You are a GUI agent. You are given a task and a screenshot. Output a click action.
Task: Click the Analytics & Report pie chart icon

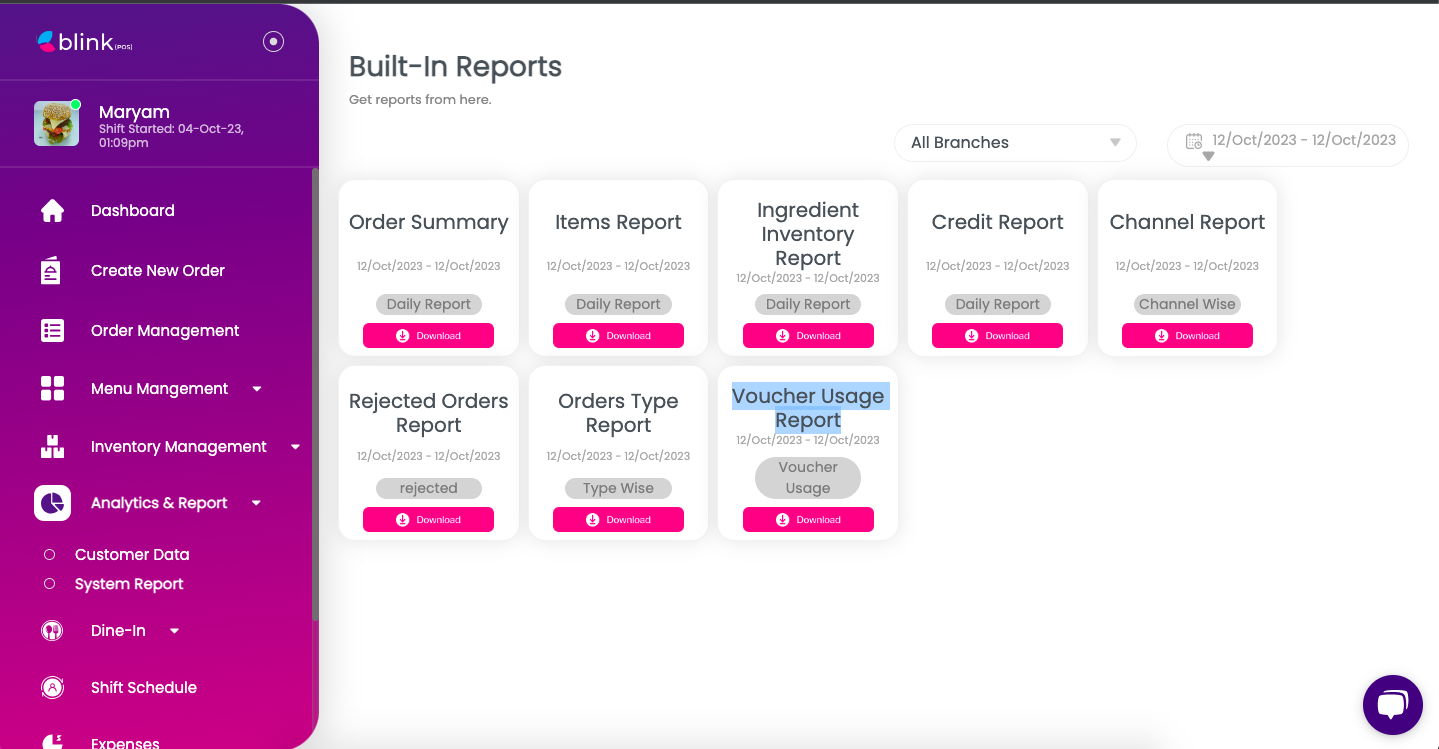(52, 503)
